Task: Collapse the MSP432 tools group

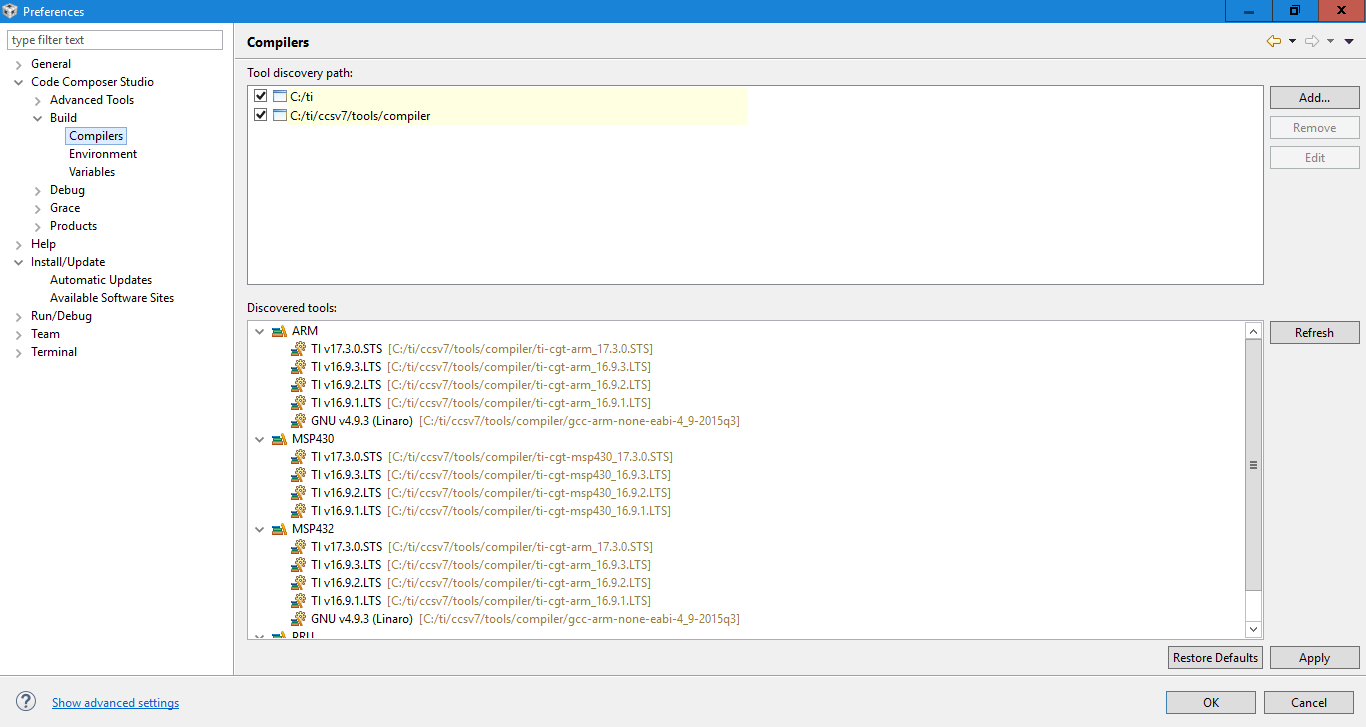Action: [x=260, y=529]
